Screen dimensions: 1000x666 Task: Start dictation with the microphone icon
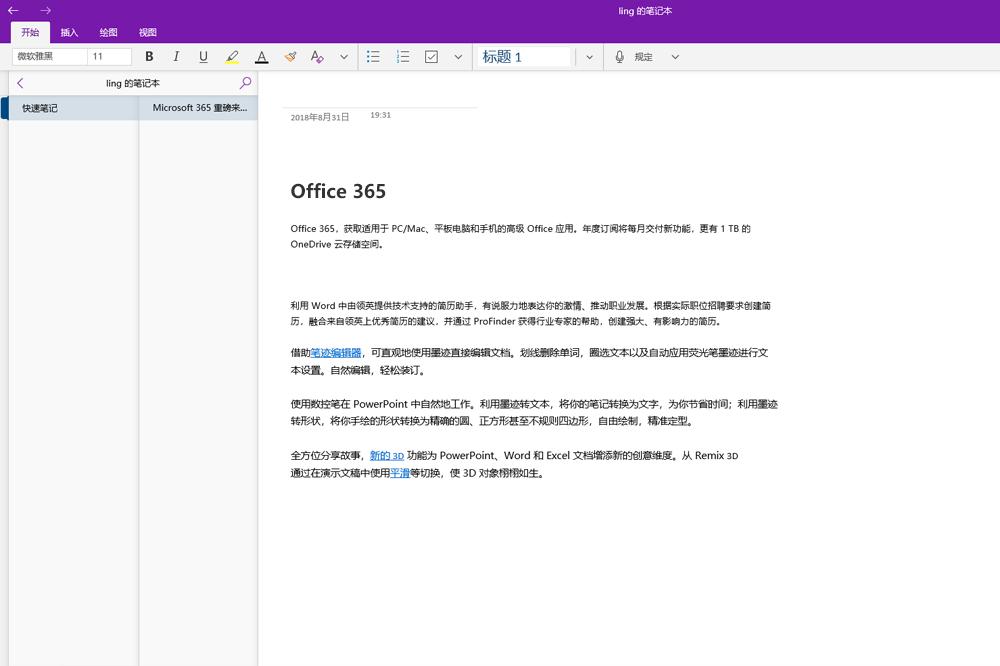619,56
